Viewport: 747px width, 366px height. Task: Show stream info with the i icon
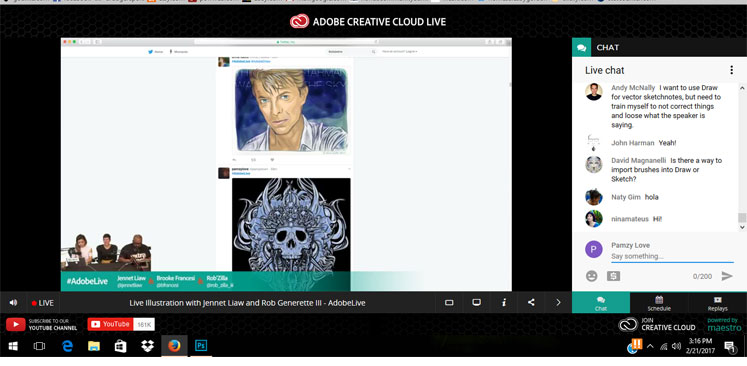(x=504, y=303)
